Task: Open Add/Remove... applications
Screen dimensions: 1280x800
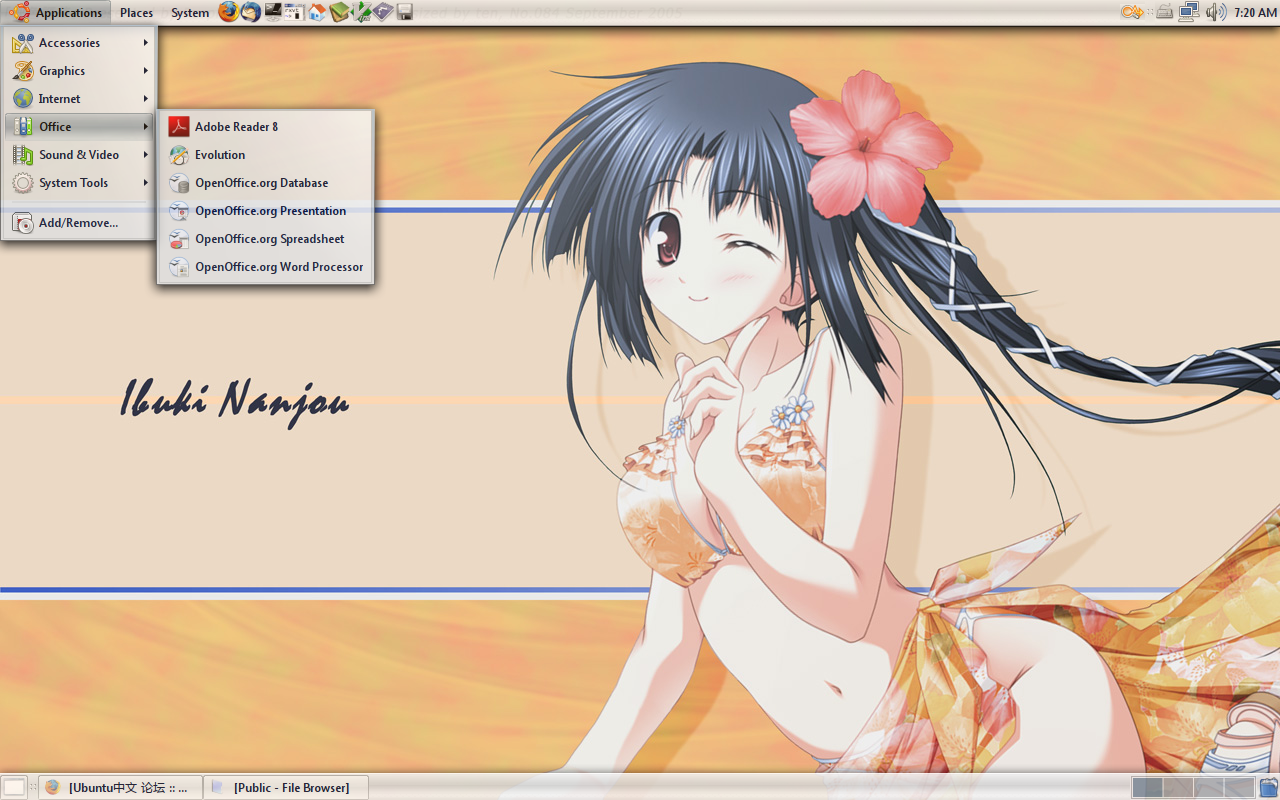Action: [80, 223]
